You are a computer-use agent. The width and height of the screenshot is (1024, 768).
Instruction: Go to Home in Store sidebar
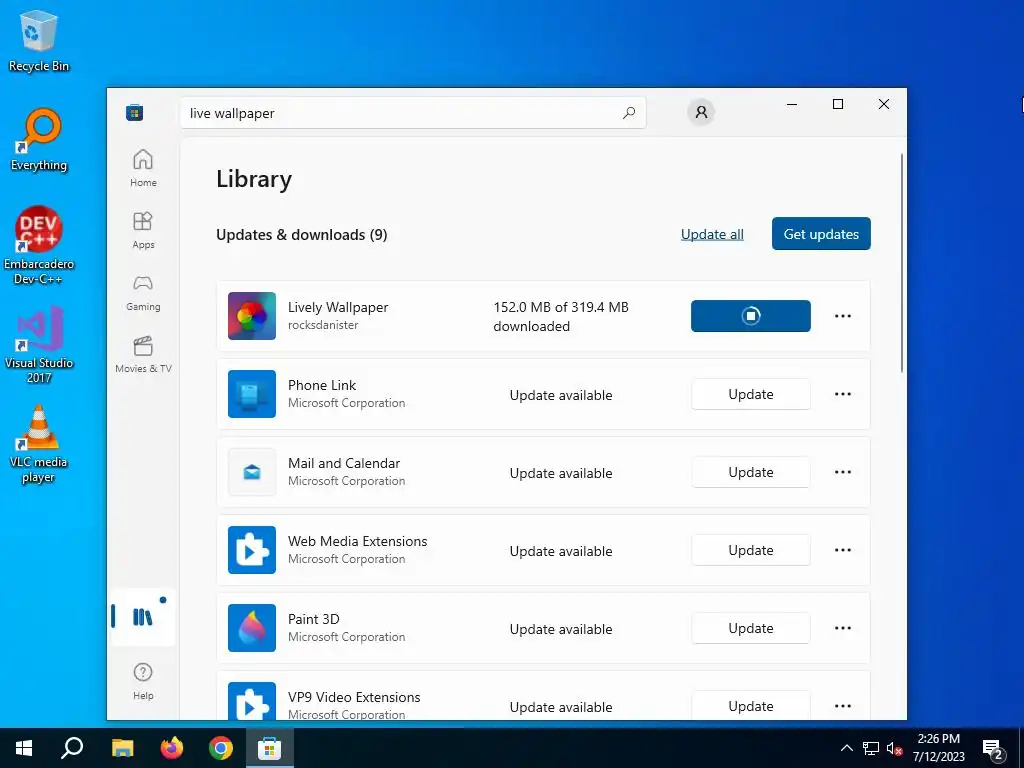point(143,168)
